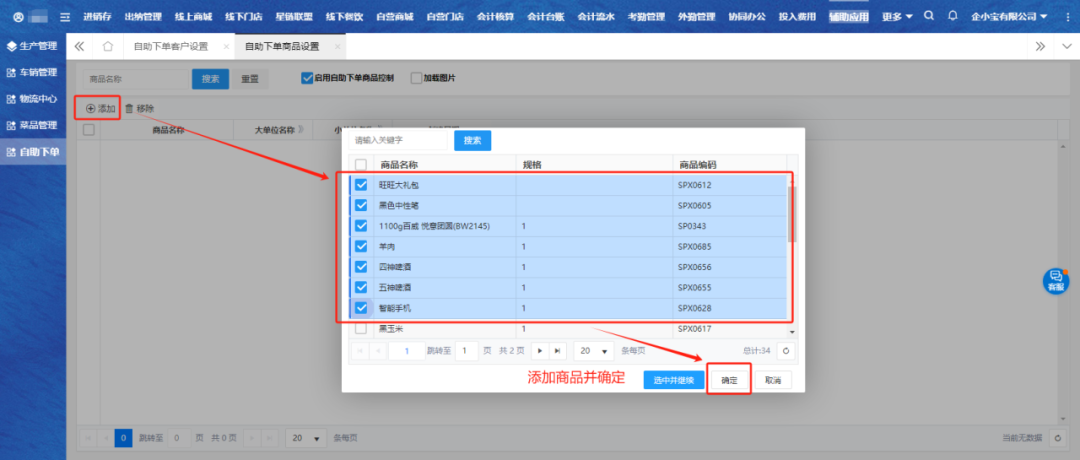
Task: Toggle 启用自助下单商品控制 checkbox
Action: coord(307,78)
